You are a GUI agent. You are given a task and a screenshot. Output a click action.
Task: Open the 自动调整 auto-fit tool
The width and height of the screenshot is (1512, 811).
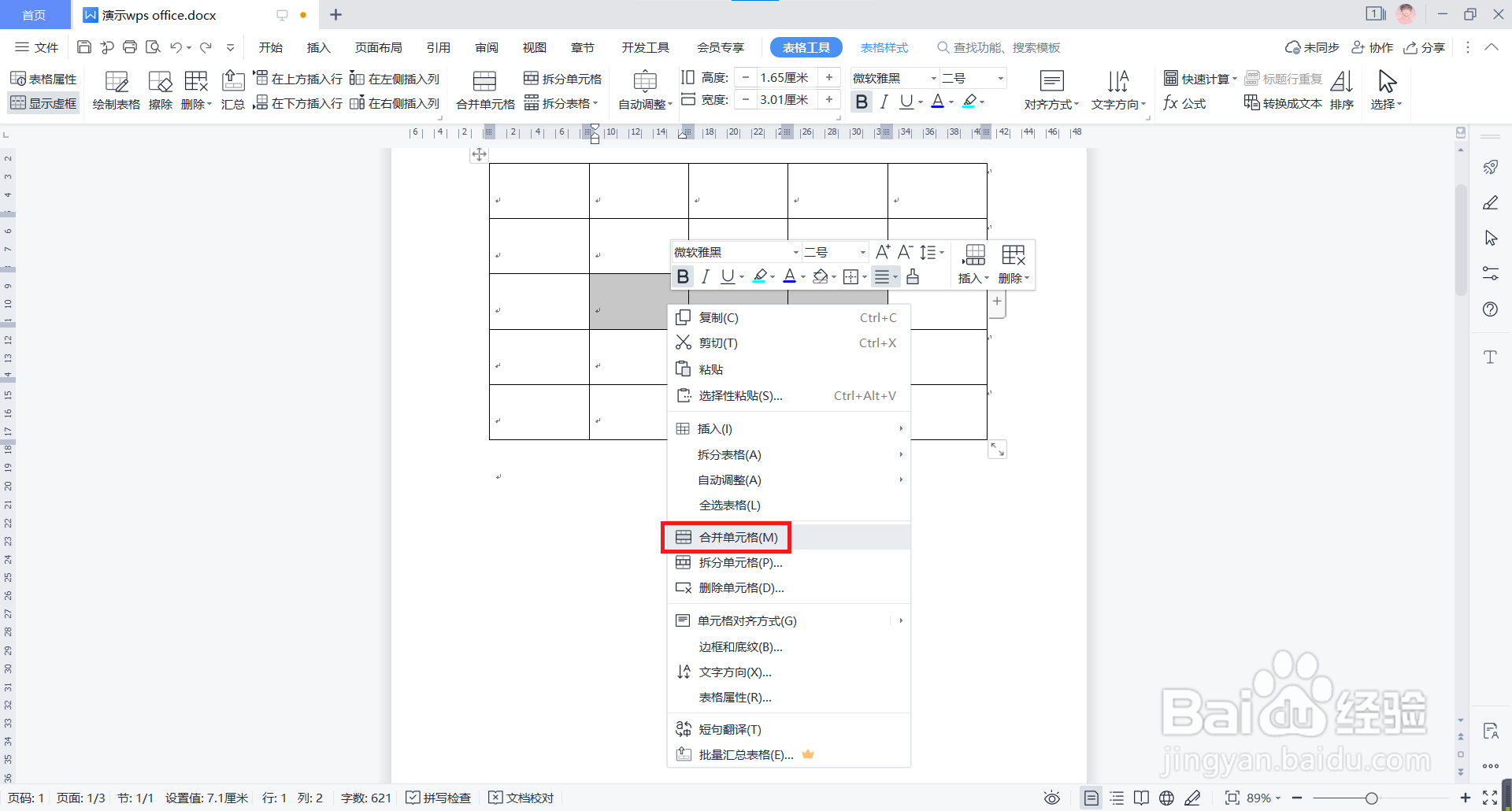(x=644, y=89)
